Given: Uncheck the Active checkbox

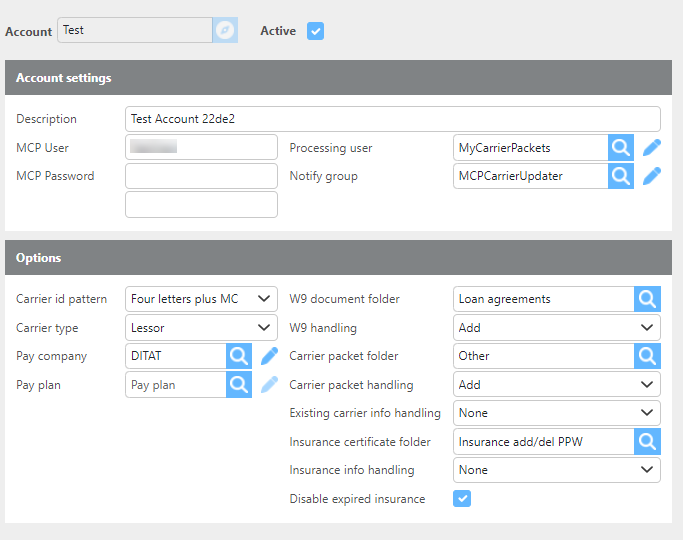Looking at the screenshot, I should [x=315, y=31].
